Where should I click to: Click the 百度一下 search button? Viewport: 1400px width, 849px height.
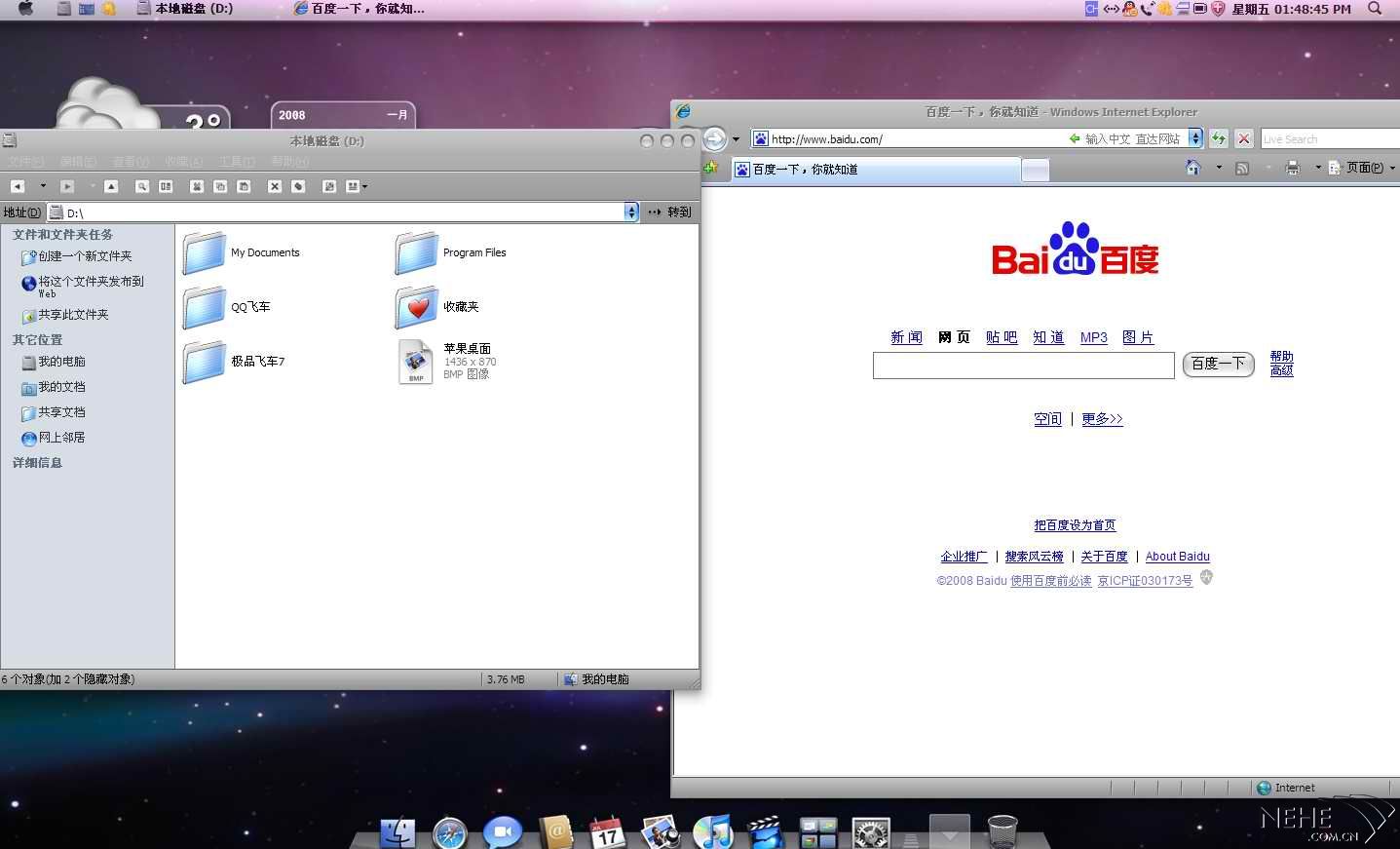[1218, 364]
